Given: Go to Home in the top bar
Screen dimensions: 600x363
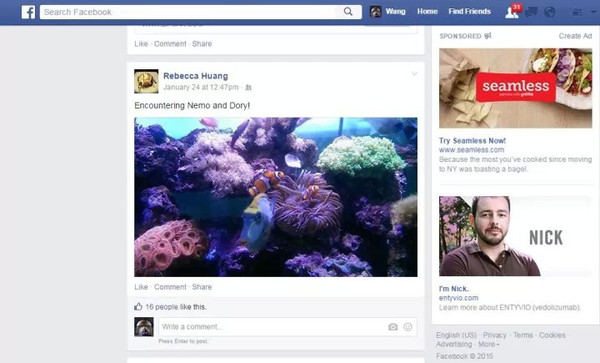Looking at the screenshot, I should point(427,11).
